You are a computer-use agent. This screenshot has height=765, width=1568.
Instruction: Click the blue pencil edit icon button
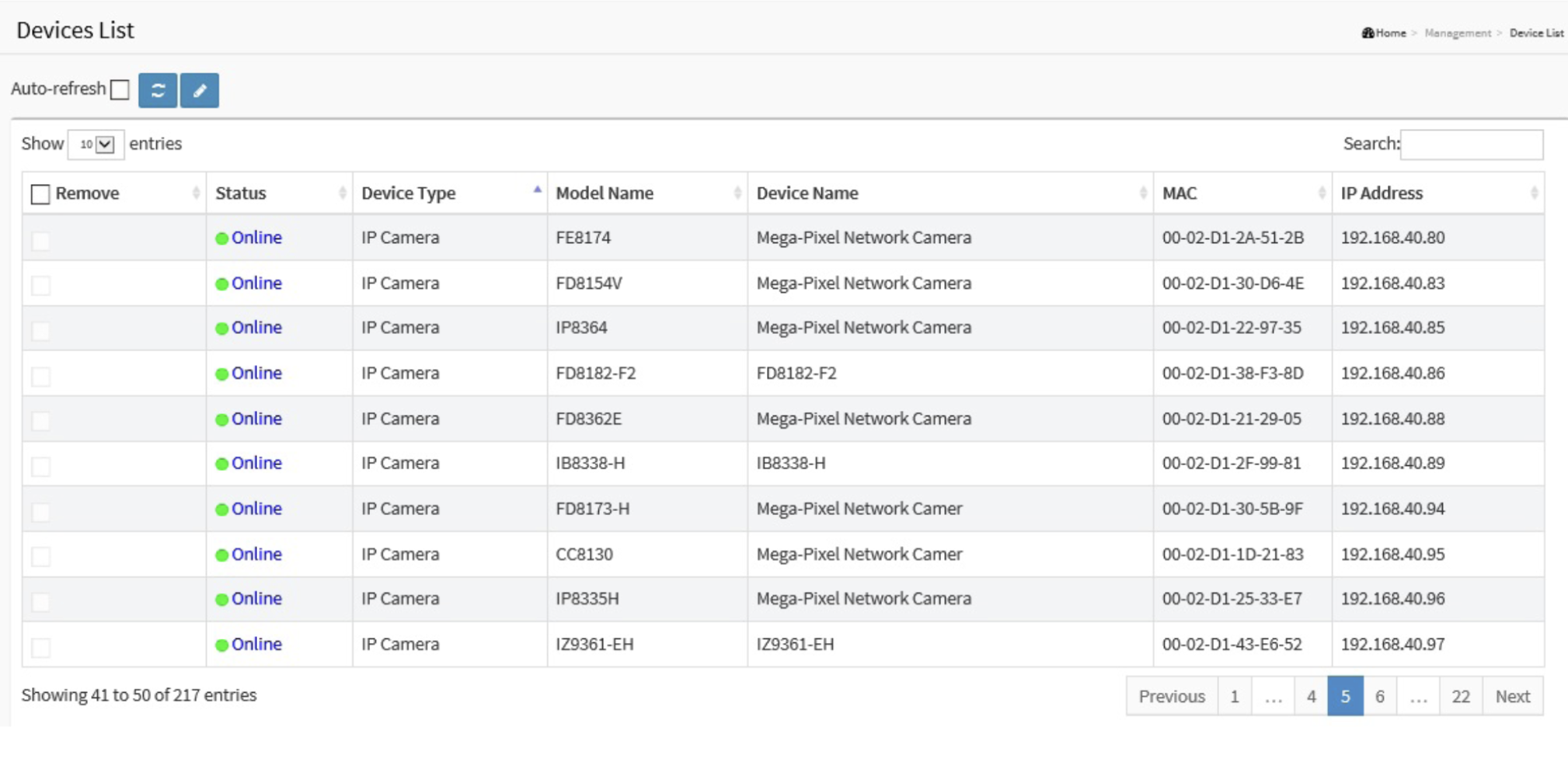click(200, 90)
